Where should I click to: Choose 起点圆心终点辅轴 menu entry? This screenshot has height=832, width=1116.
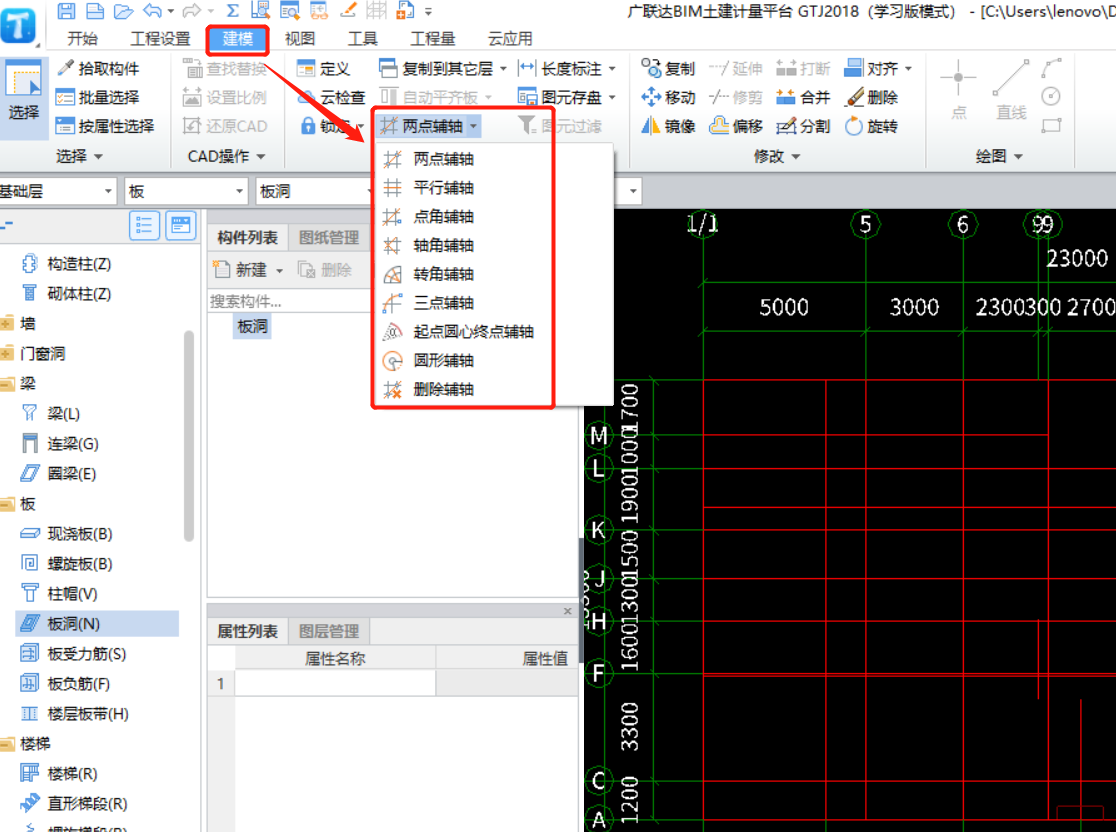coord(473,332)
